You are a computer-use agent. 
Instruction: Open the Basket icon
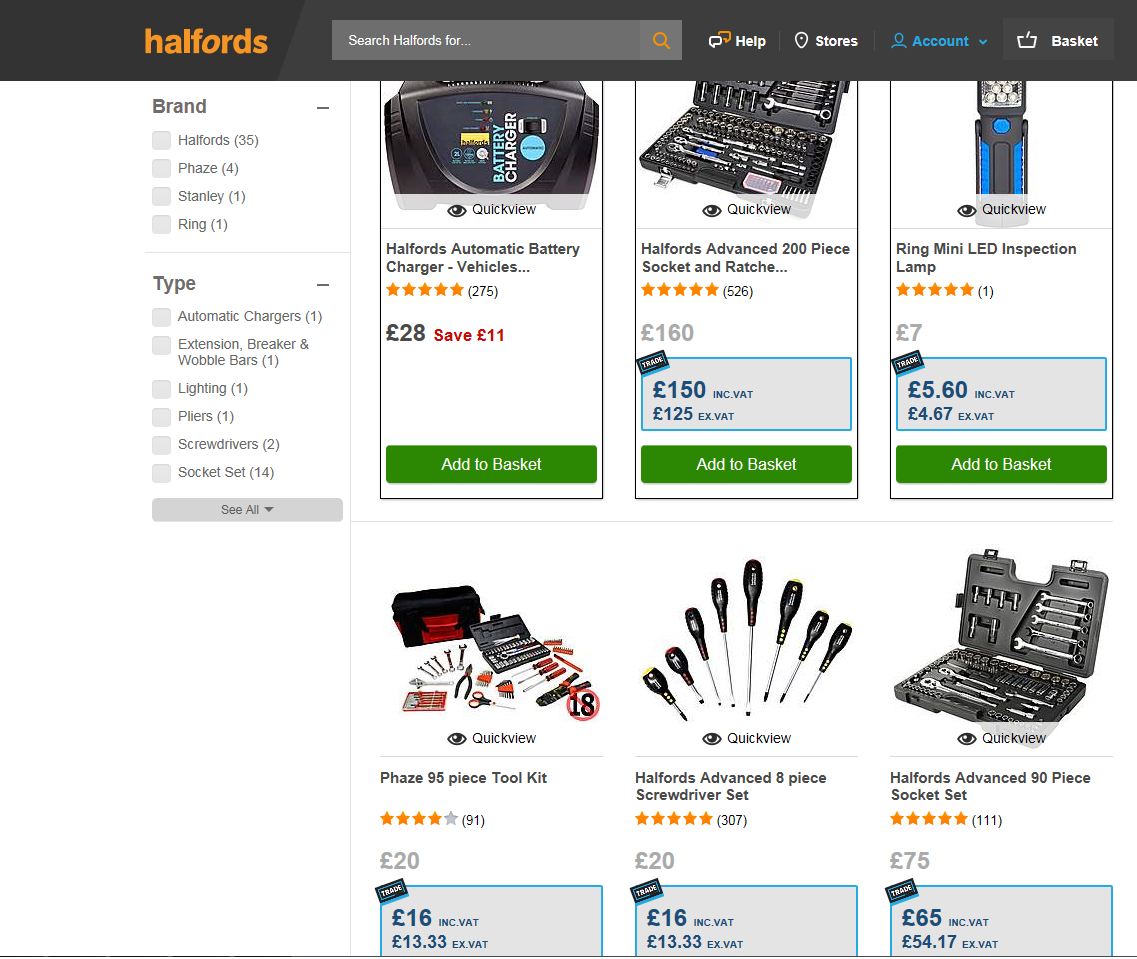[x=1027, y=40]
